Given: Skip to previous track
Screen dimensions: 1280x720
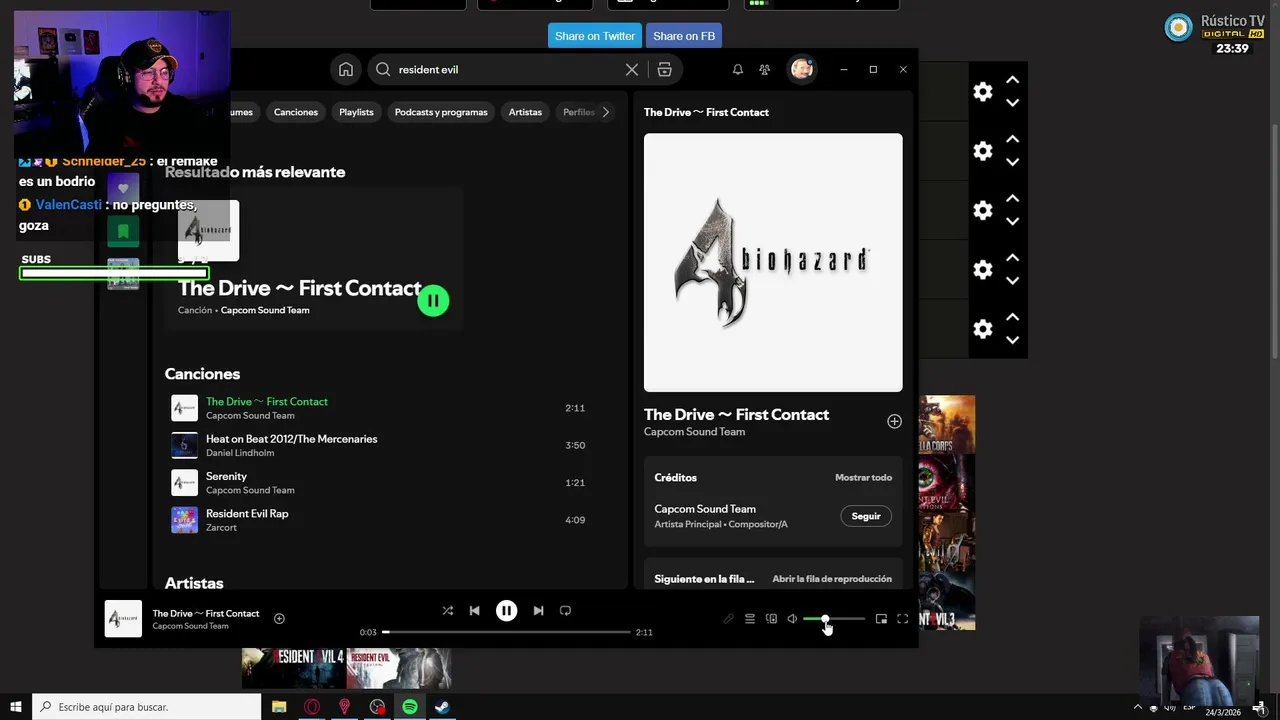Looking at the screenshot, I should [x=475, y=611].
